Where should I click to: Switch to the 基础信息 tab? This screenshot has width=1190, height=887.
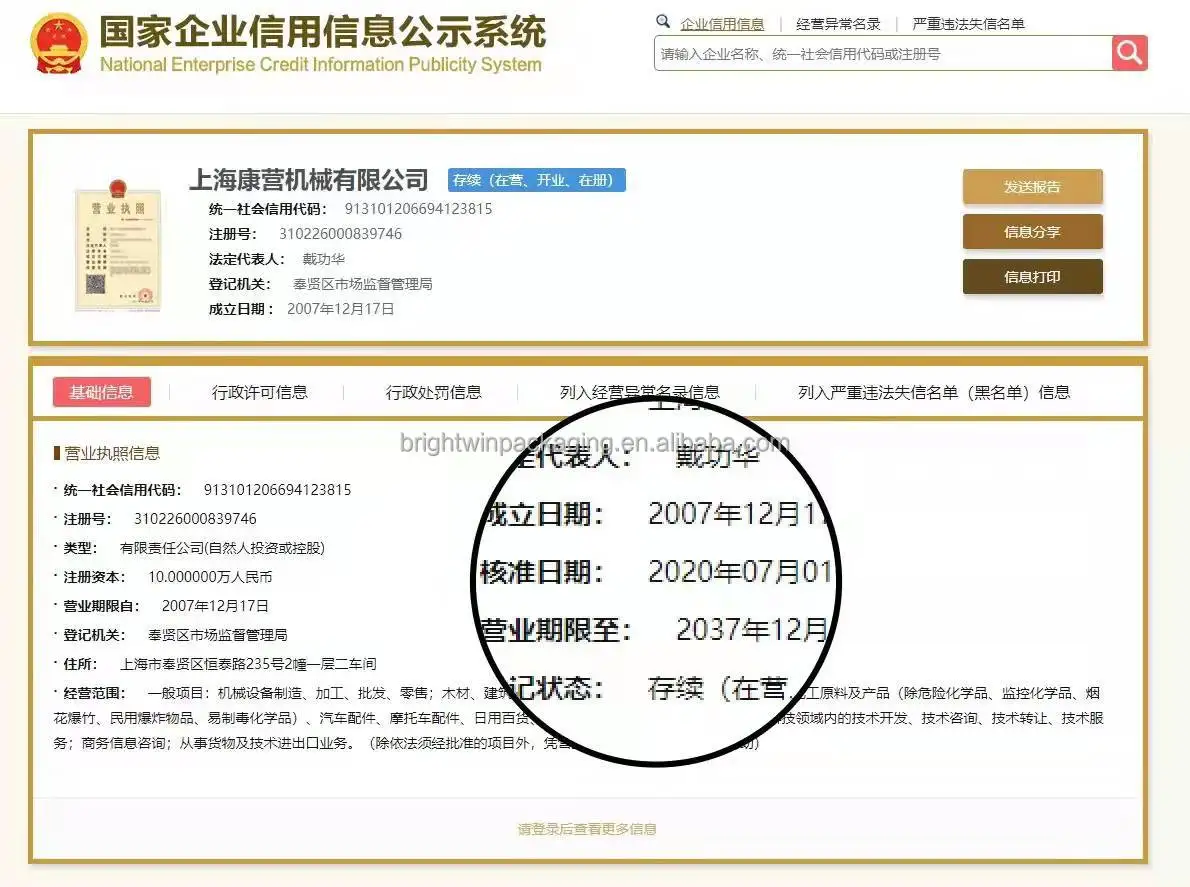click(102, 392)
